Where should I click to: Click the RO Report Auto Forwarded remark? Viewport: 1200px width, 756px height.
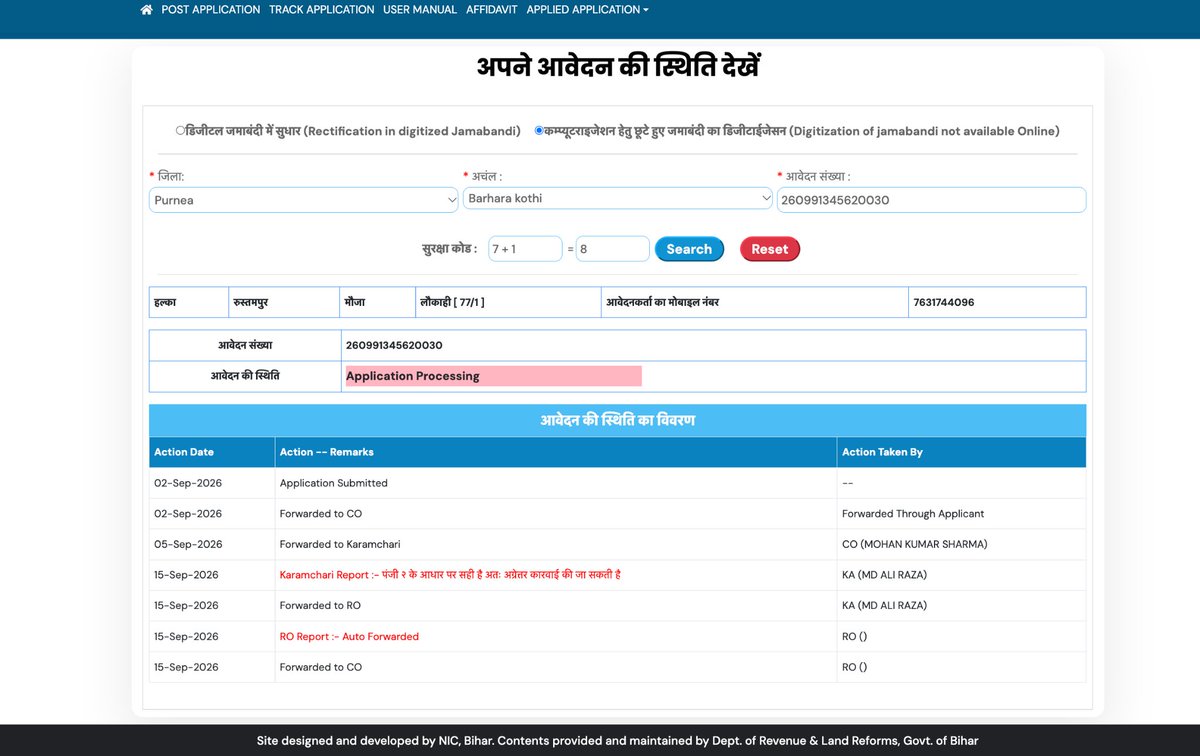click(x=349, y=636)
